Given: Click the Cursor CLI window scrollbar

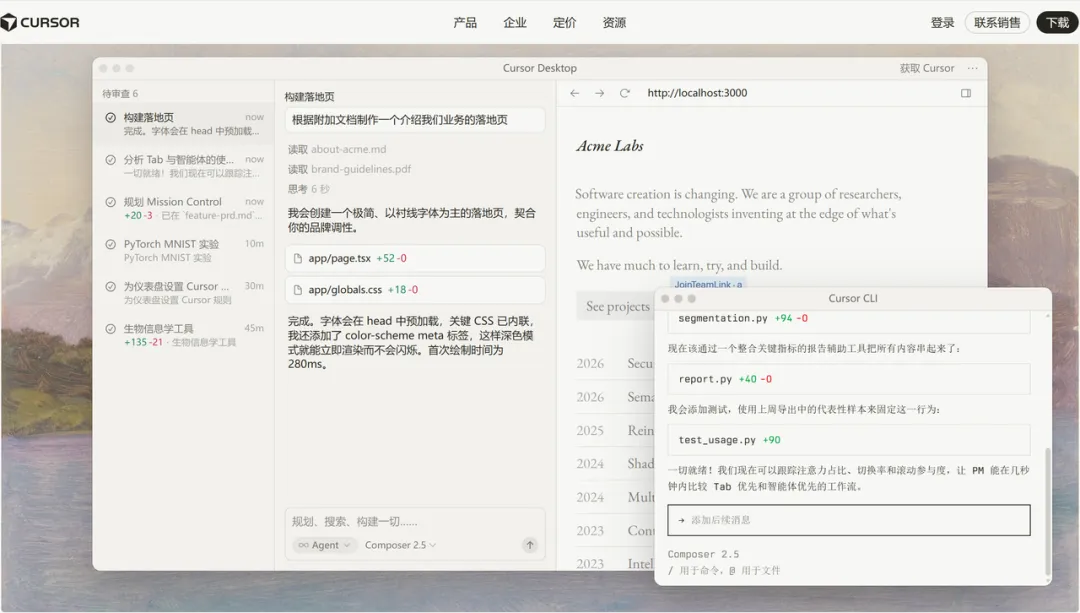Looking at the screenshot, I should pos(1048,510).
